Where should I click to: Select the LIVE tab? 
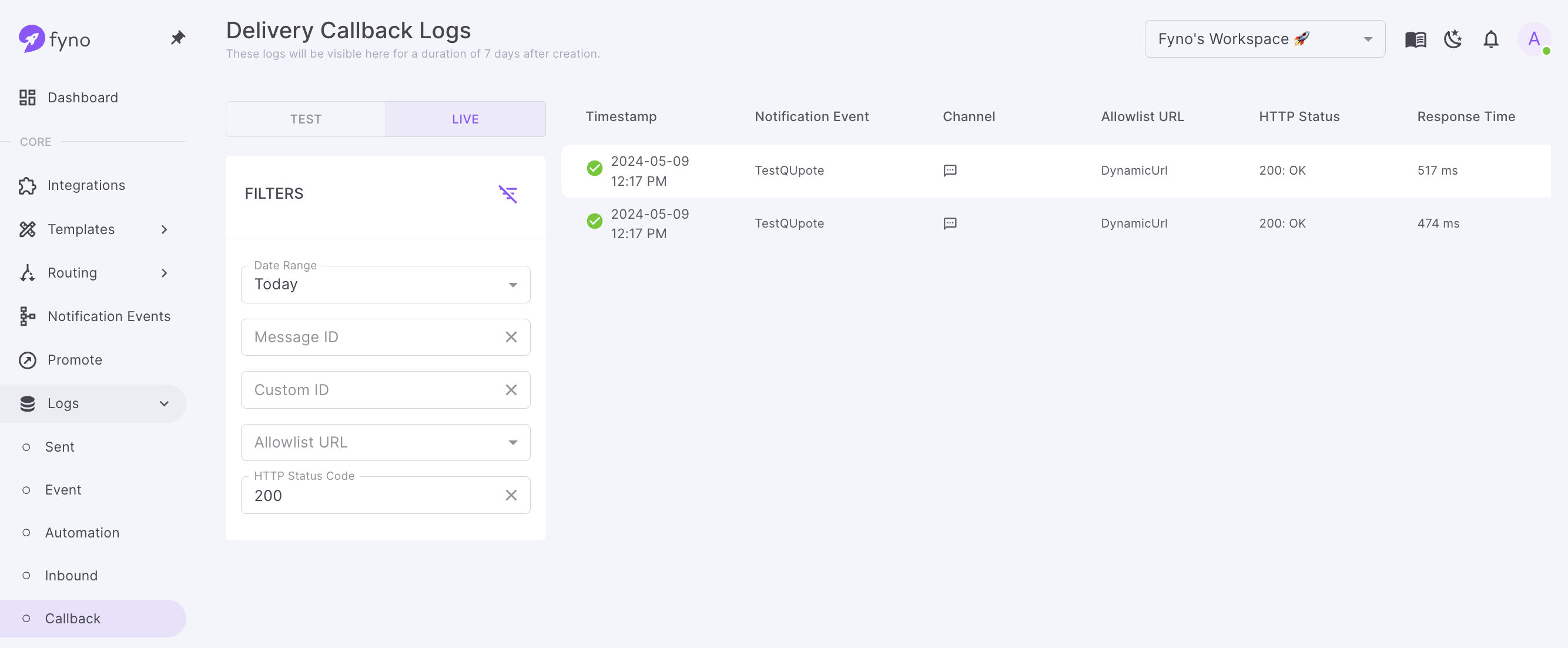point(465,119)
